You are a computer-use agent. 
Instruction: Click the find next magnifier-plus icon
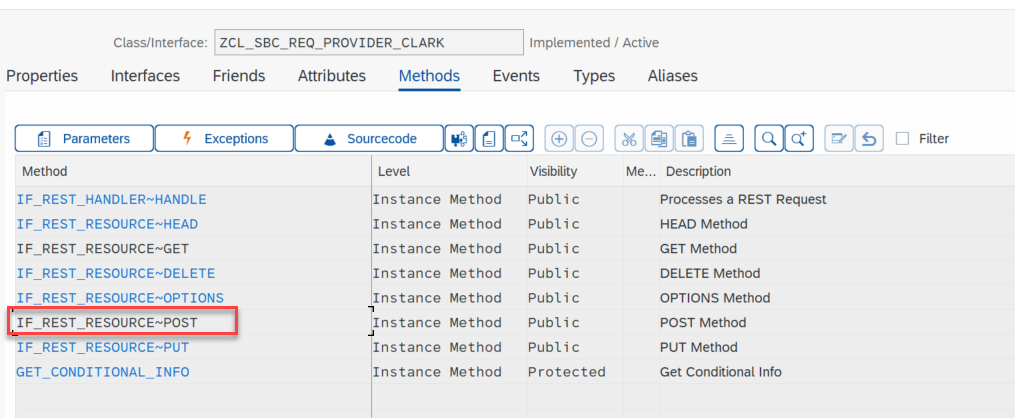(799, 138)
